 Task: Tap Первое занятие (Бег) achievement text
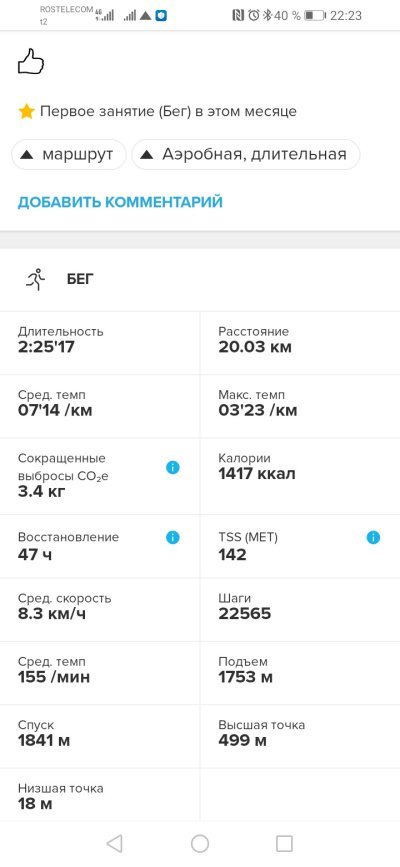click(x=168, y=112)
